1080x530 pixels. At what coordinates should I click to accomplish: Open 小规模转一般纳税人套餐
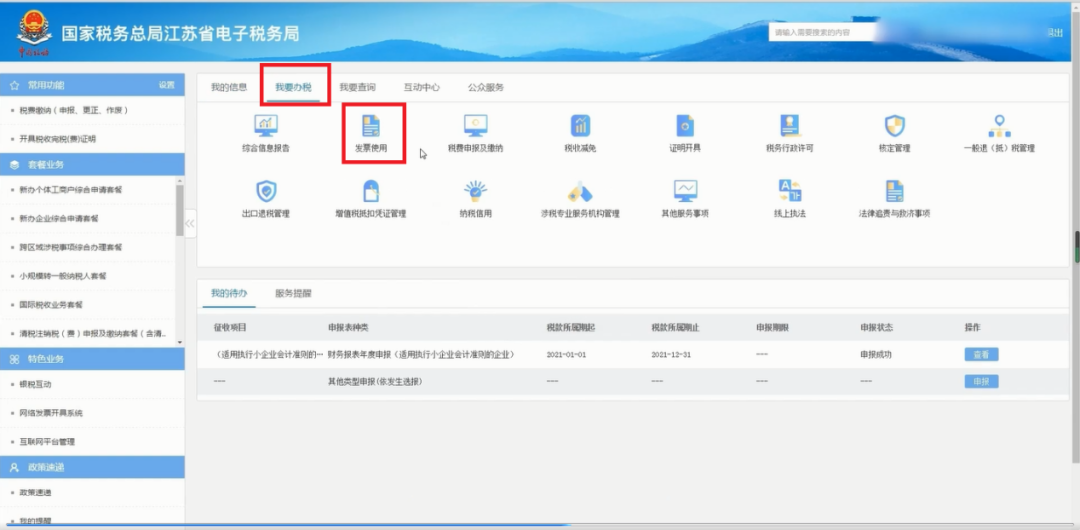tap(63, 276)
